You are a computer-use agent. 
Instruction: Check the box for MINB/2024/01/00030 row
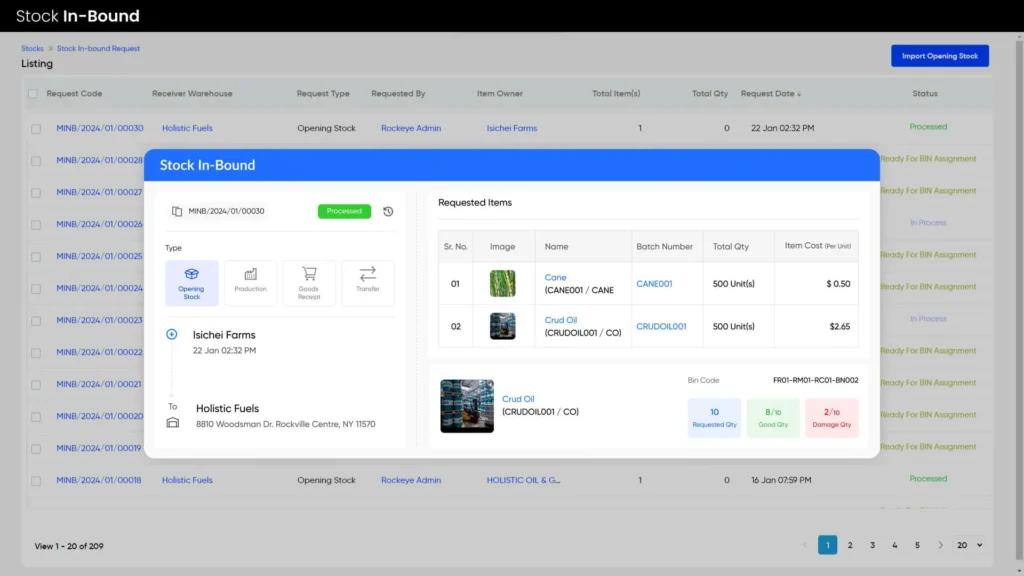point(36,129)
